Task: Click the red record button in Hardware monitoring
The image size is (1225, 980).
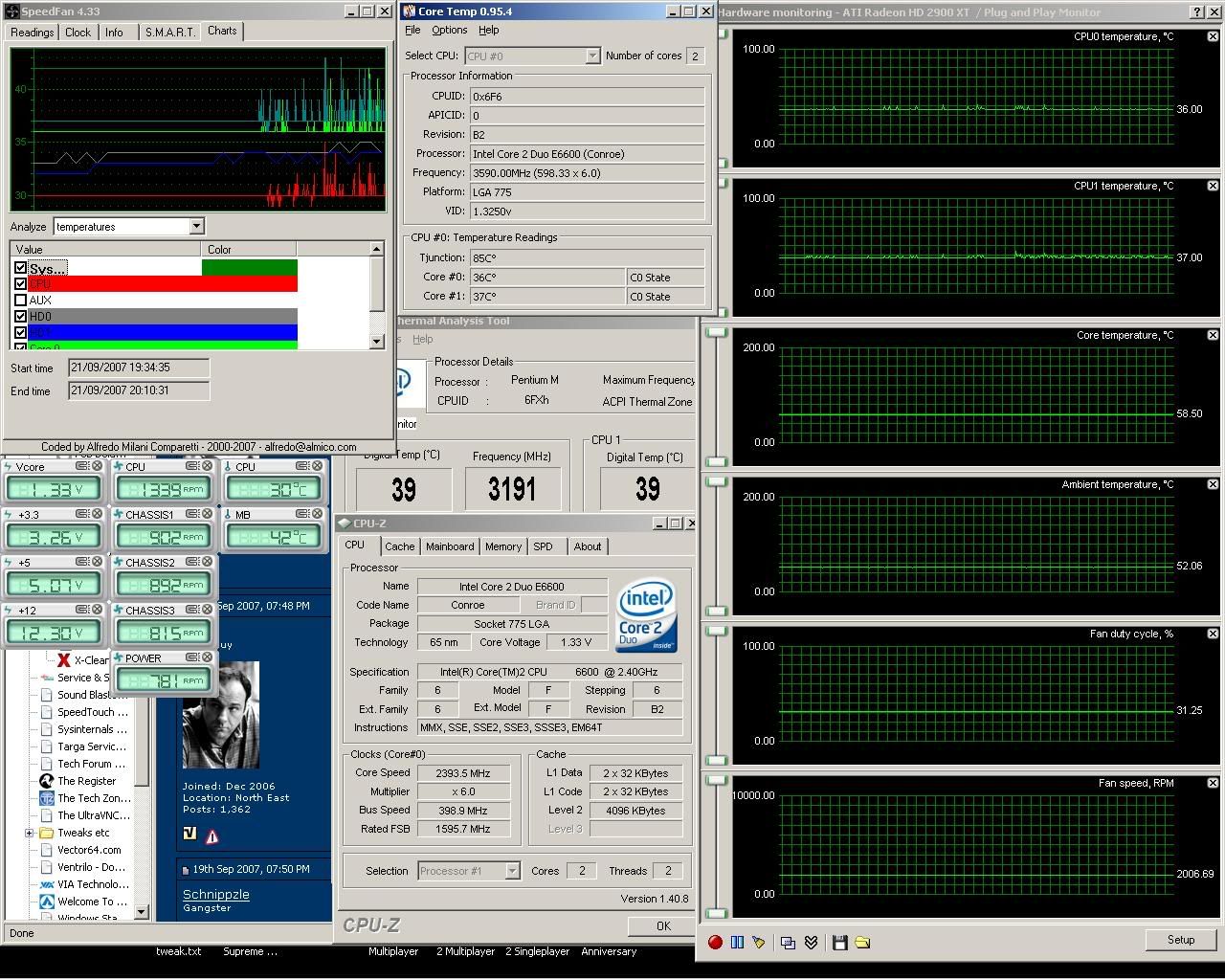Action: [x=715, y=943]
